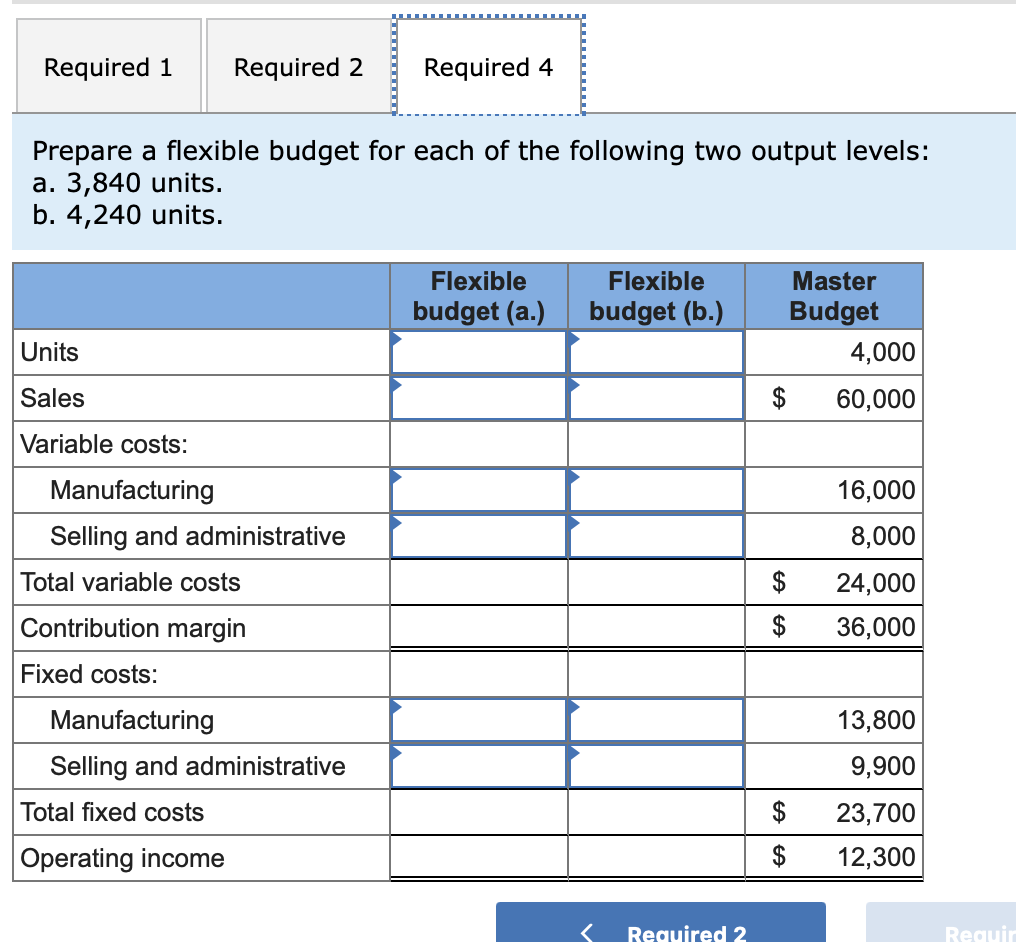Click Selling and administrative fixed input for budget (a.)
The width and height of the screenshot is (1016, 942).
tap(478, 765)
